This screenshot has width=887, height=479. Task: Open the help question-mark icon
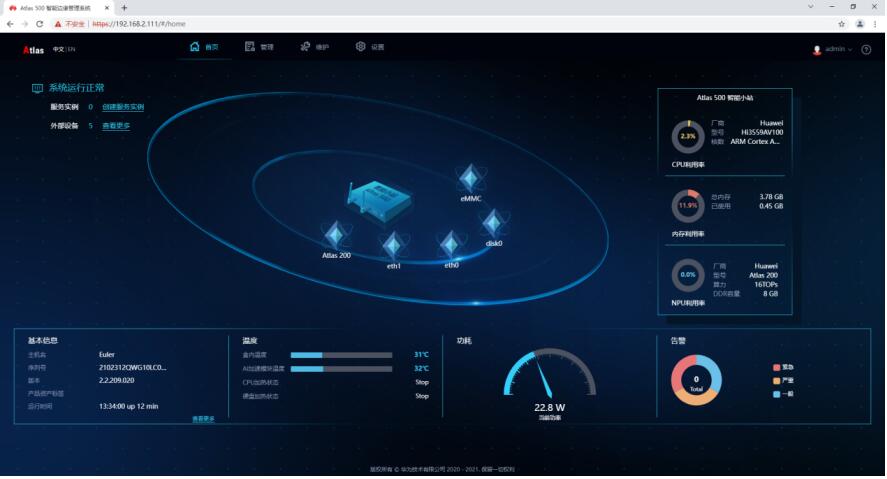coord(866,50)
